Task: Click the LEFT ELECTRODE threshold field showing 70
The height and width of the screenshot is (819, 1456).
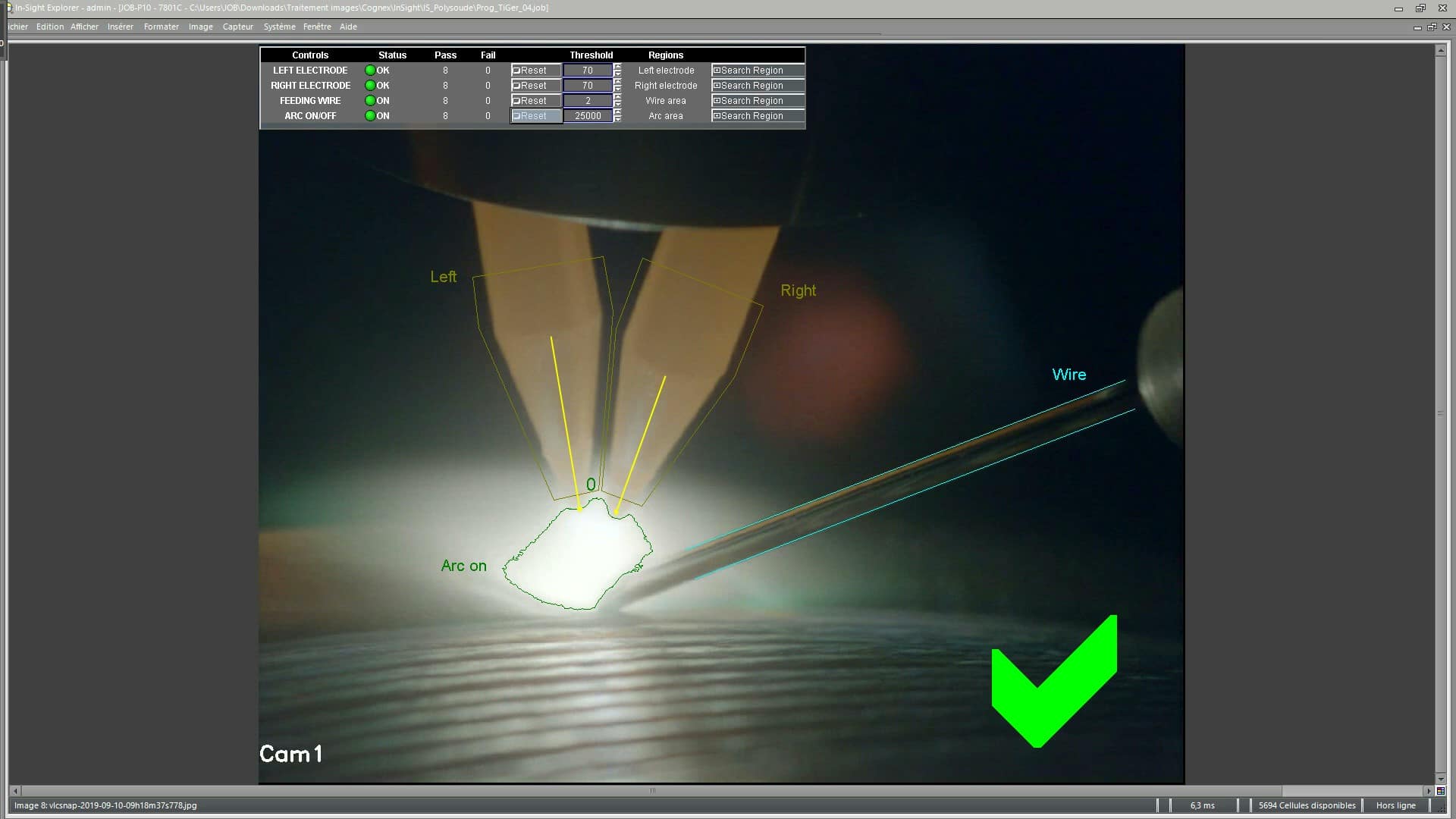Action: click(588, 71)
